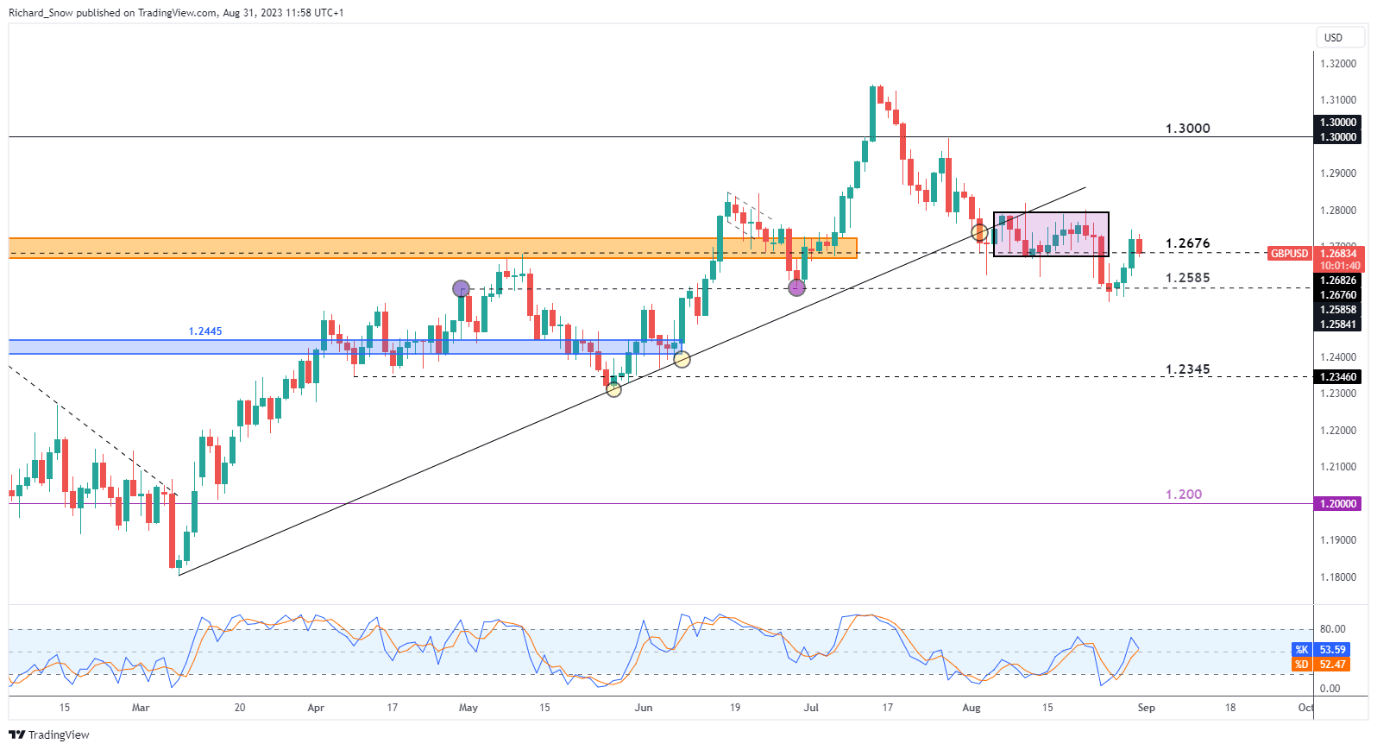Click the purple circle marker near May
The width and height of the screenshot is (1377, 750).
[x=461, y=288]
